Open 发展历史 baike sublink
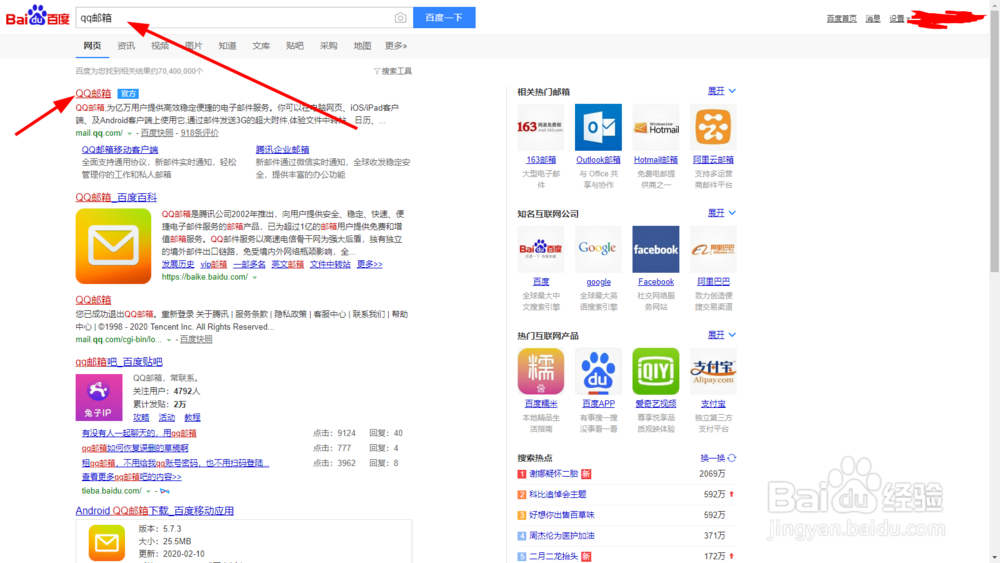This screenshot has height=563, width=1000. pos(178,264)
